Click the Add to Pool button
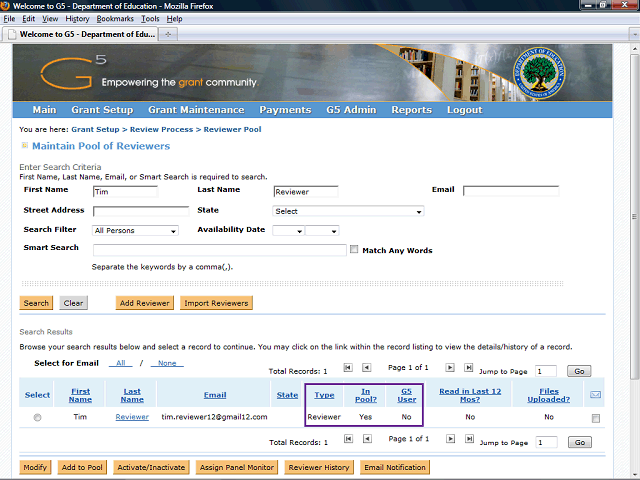This screenshot has width=640, height=480. (x=83, y=467)
